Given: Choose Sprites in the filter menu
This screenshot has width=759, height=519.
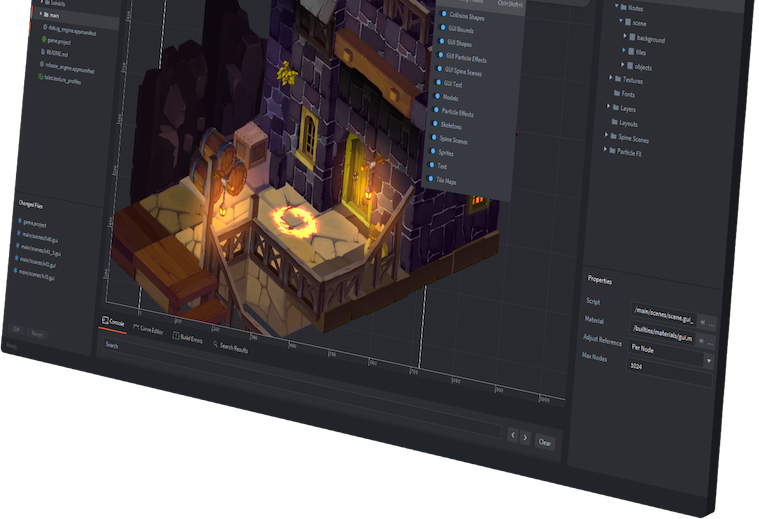Looking at the screenshot, I should click(x=445, y=153).
